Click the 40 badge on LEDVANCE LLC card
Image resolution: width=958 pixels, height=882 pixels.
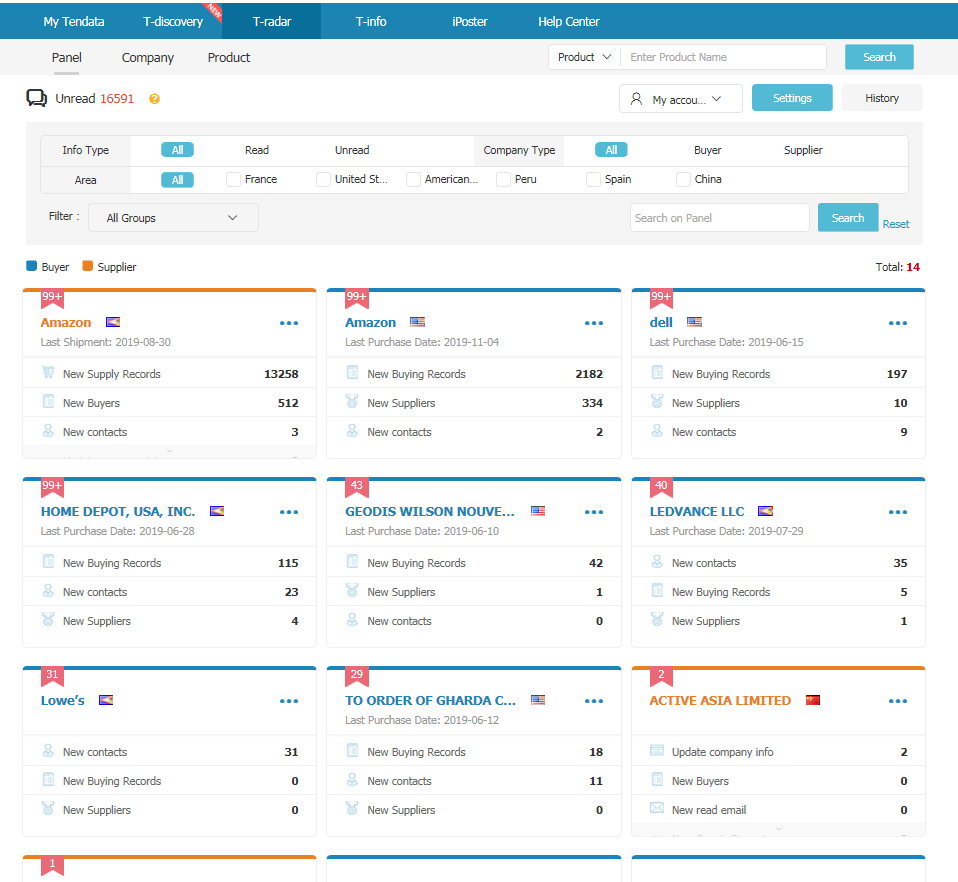(x=661, y=487)
